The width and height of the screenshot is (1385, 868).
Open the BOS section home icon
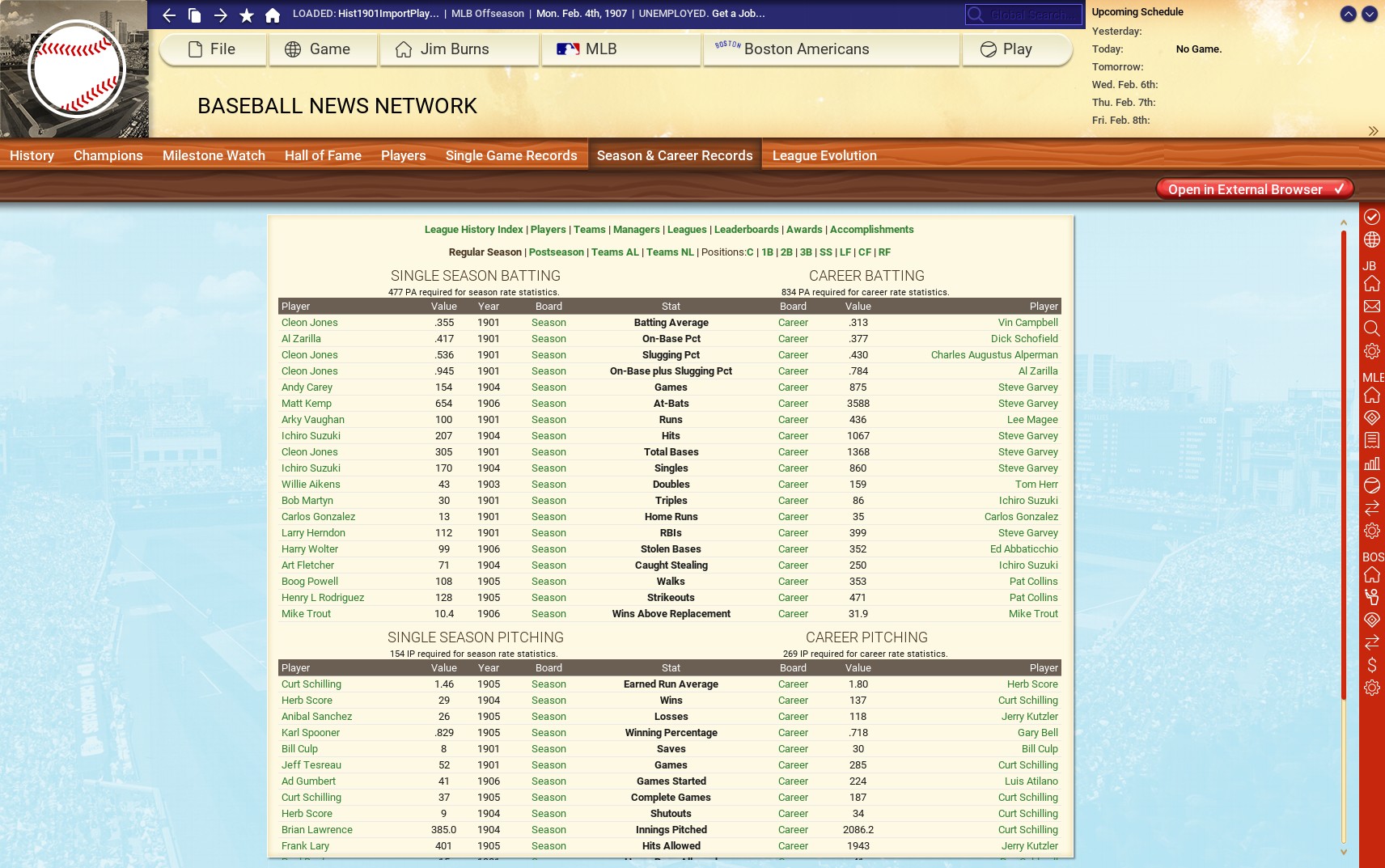click(1372, 574)
